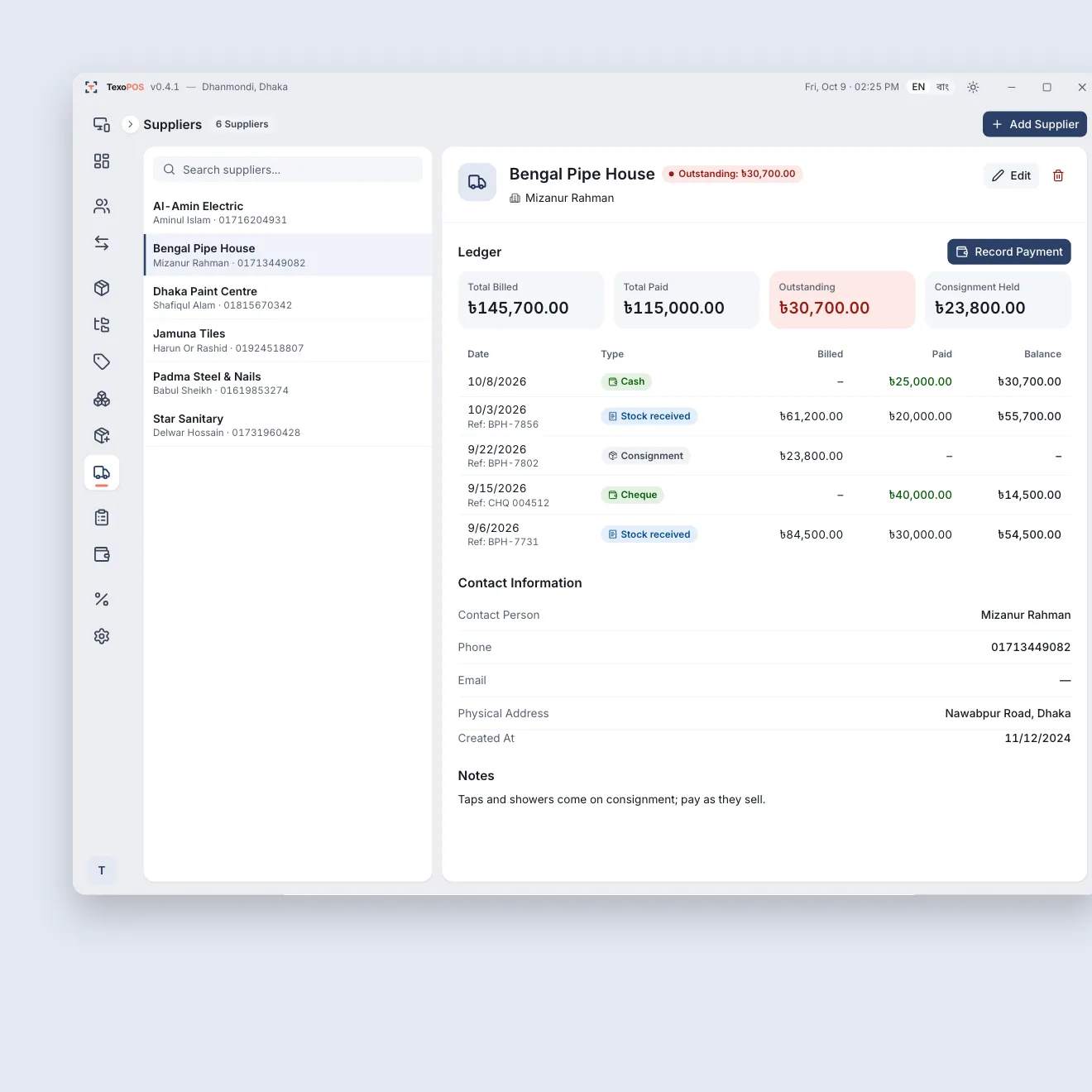Select the Jamuna Tiles supplier

click(288, 341)
